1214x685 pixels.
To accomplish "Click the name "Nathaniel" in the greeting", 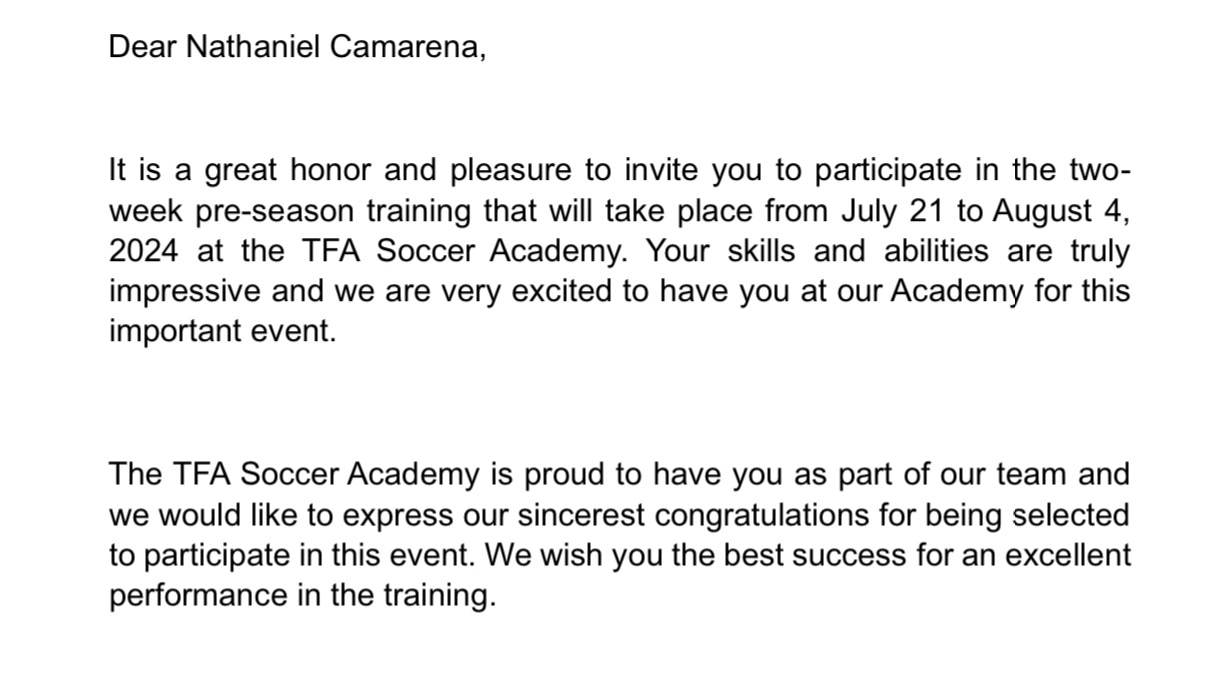I will pyautogui.click(x=244, y=48).
